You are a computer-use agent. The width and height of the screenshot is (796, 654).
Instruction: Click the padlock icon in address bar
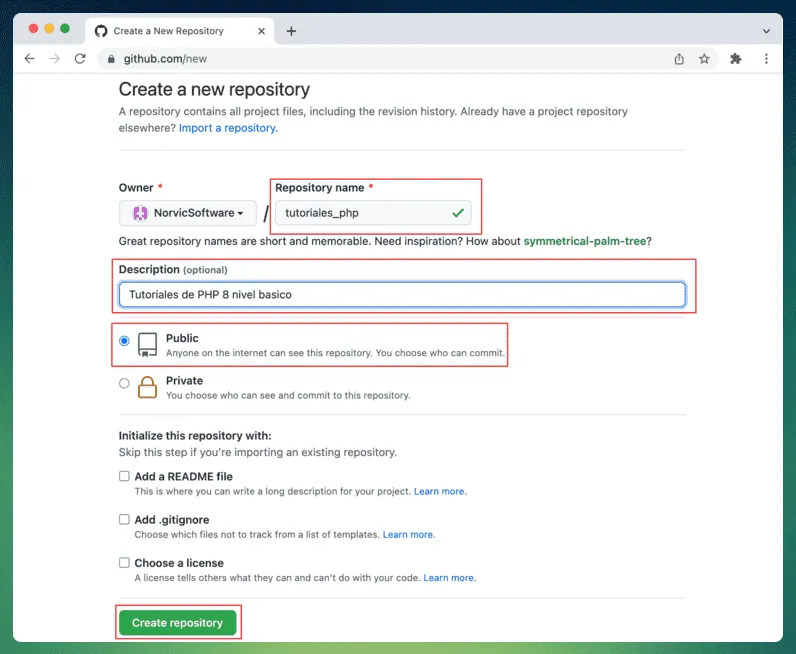[111, 59]
